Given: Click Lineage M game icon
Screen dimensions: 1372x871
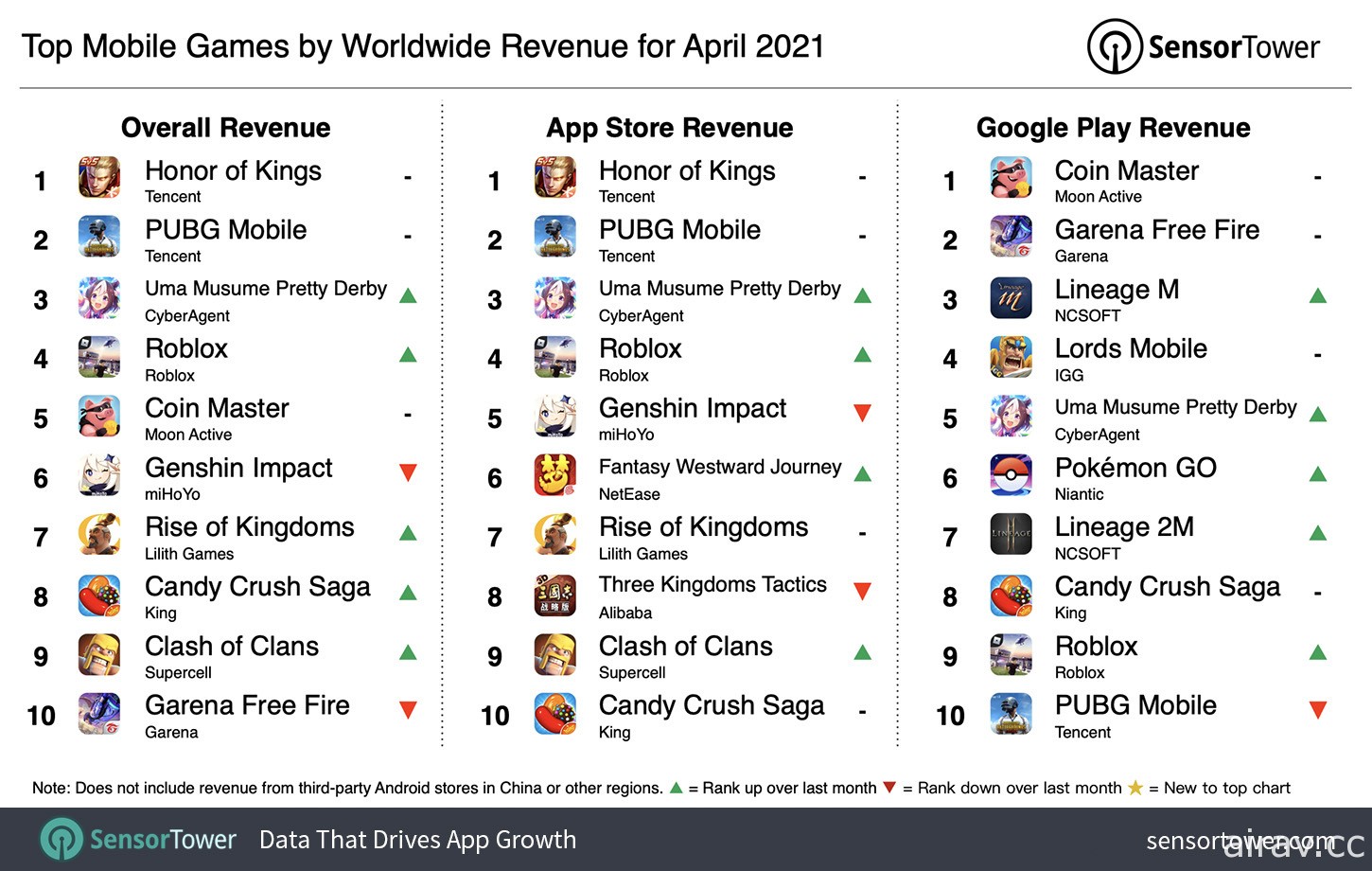Looking at the screenshot, I should (x=1011, y=297).
